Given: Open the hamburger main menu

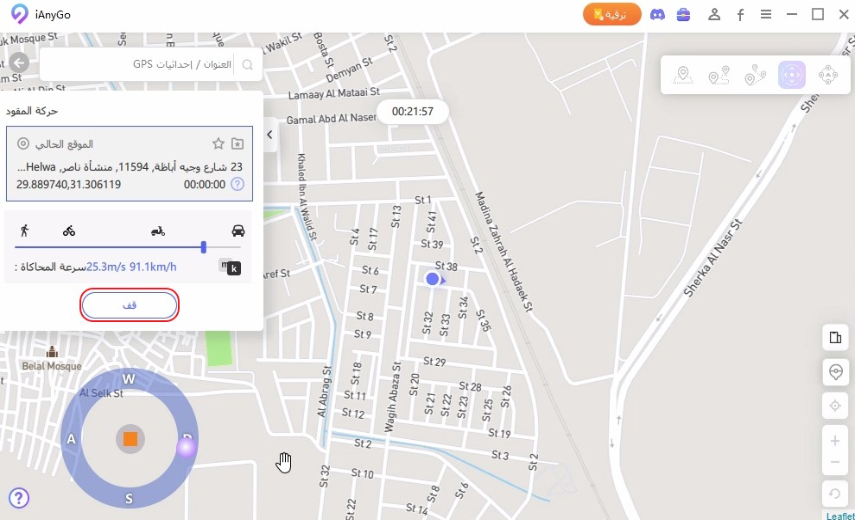Looking at the screenshot, I should [766, 14].
